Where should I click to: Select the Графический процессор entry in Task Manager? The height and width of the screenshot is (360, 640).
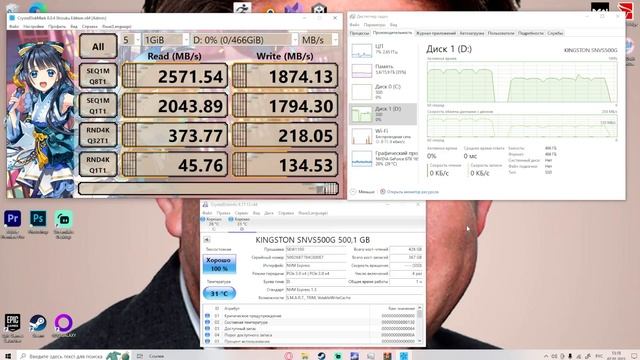383,158
